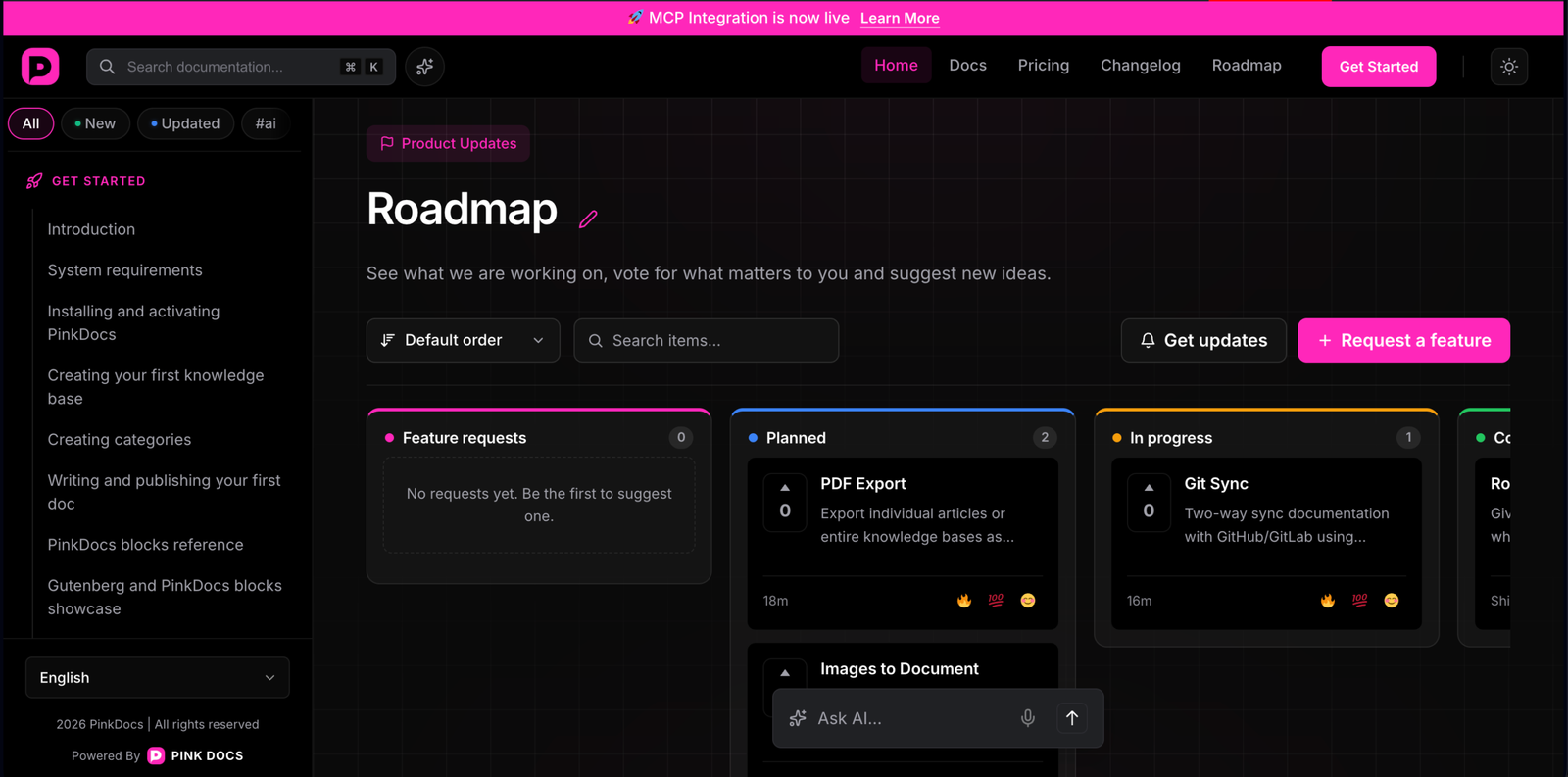Open the Default order dropdown
The height and width of the screenshot is (777, 1568).
463,340
